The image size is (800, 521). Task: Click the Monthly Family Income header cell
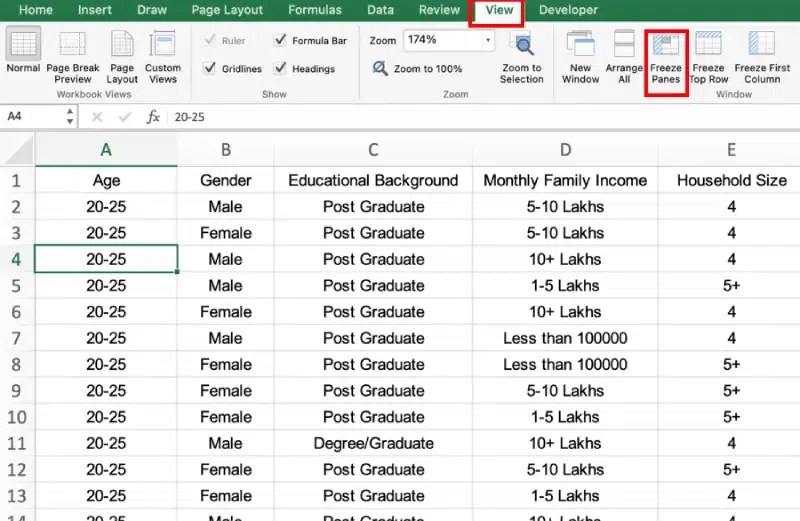coord(565,180)
